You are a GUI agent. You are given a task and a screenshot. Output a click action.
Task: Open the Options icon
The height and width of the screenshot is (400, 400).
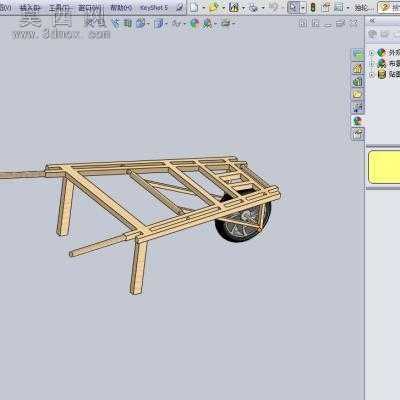point(339,7)
